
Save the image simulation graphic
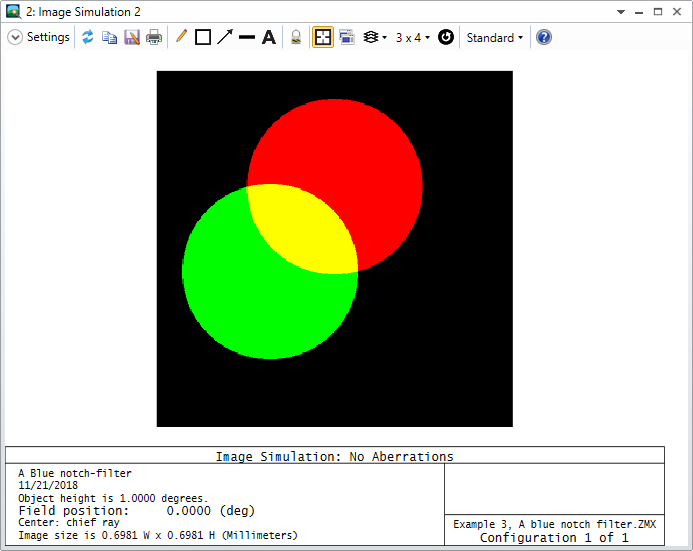pyautogui.click(x=132, y=38)
